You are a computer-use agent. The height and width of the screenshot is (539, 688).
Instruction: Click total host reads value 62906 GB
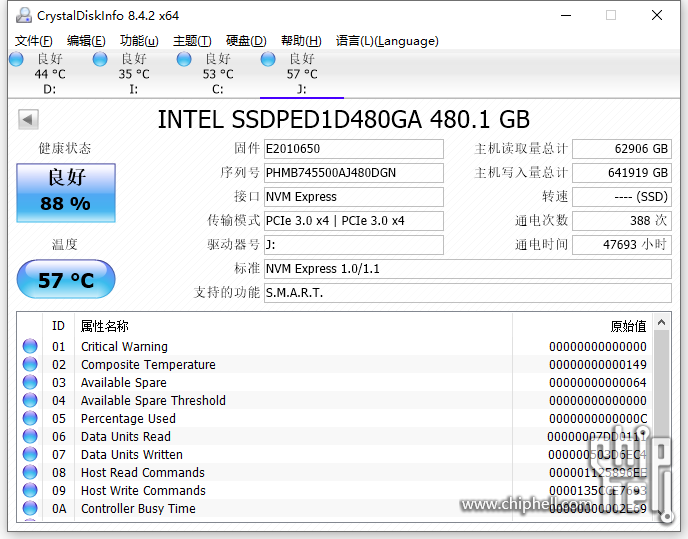(x=622, y=149)
